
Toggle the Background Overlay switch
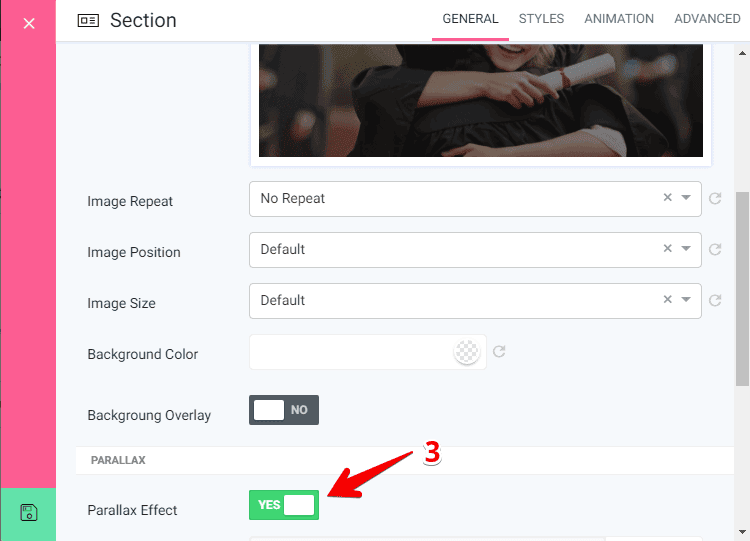(x=284, y=410)
